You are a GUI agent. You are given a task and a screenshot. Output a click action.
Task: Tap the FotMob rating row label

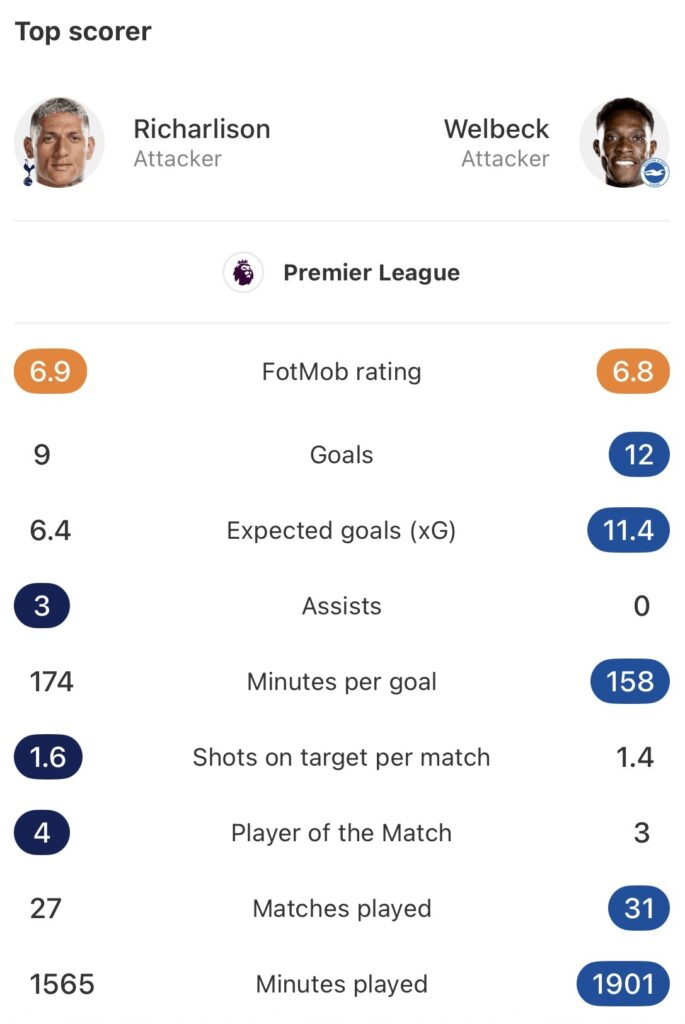(x=341, y=372)
